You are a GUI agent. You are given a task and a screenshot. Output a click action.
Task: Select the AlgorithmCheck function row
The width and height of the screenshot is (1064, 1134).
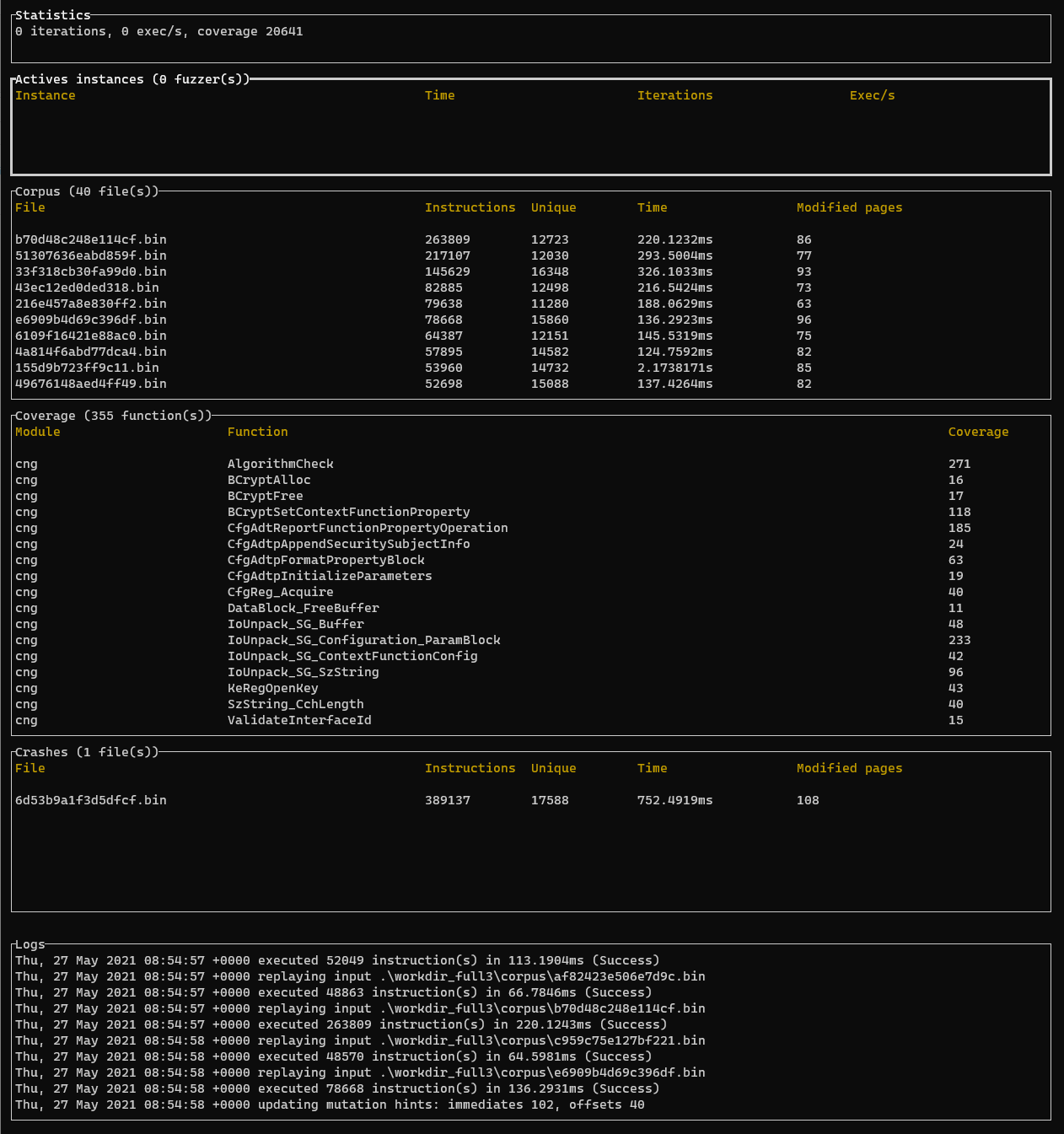click(531, 464)
